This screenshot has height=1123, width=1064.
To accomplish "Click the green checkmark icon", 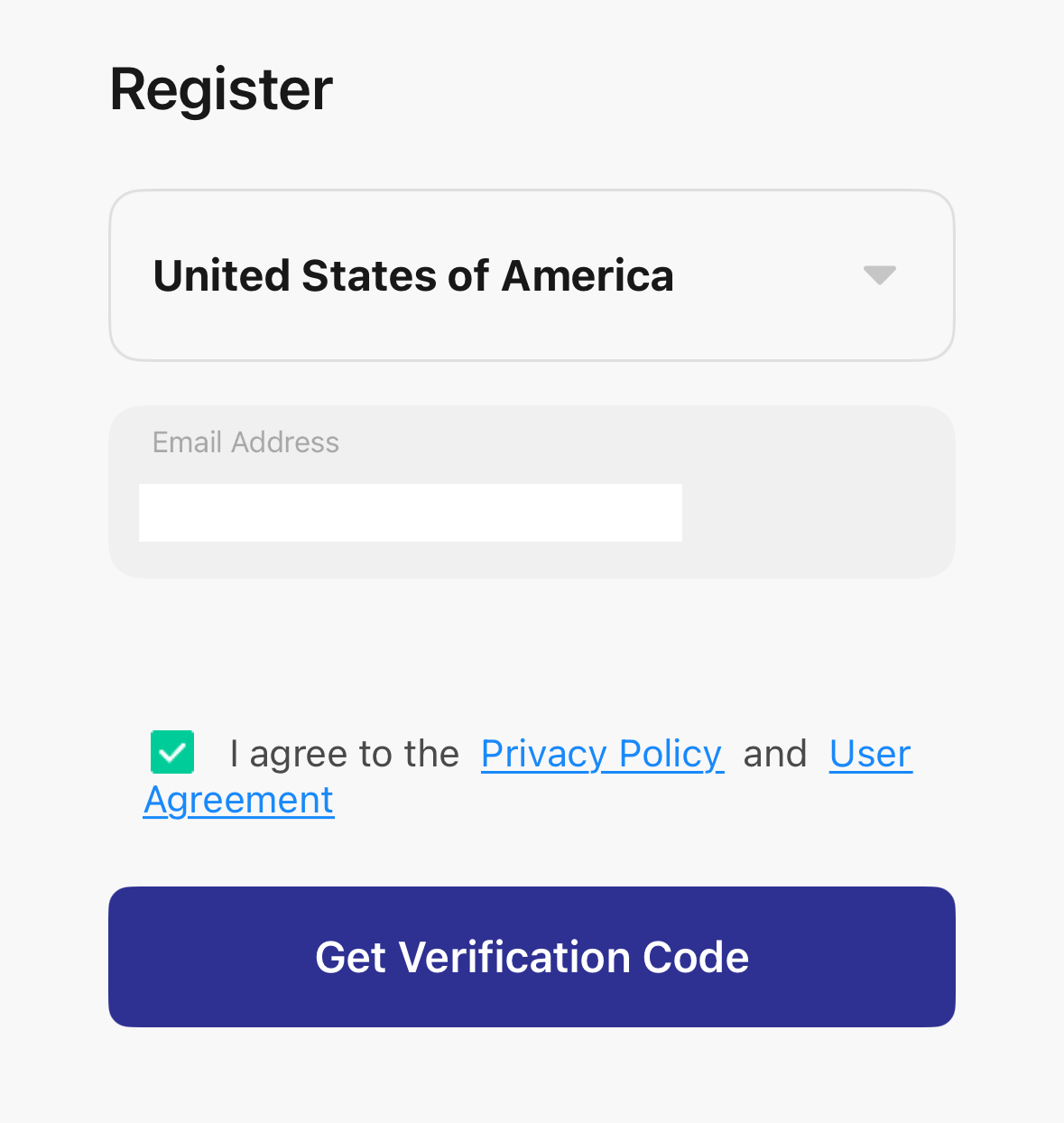I will [x=172, y=752].
